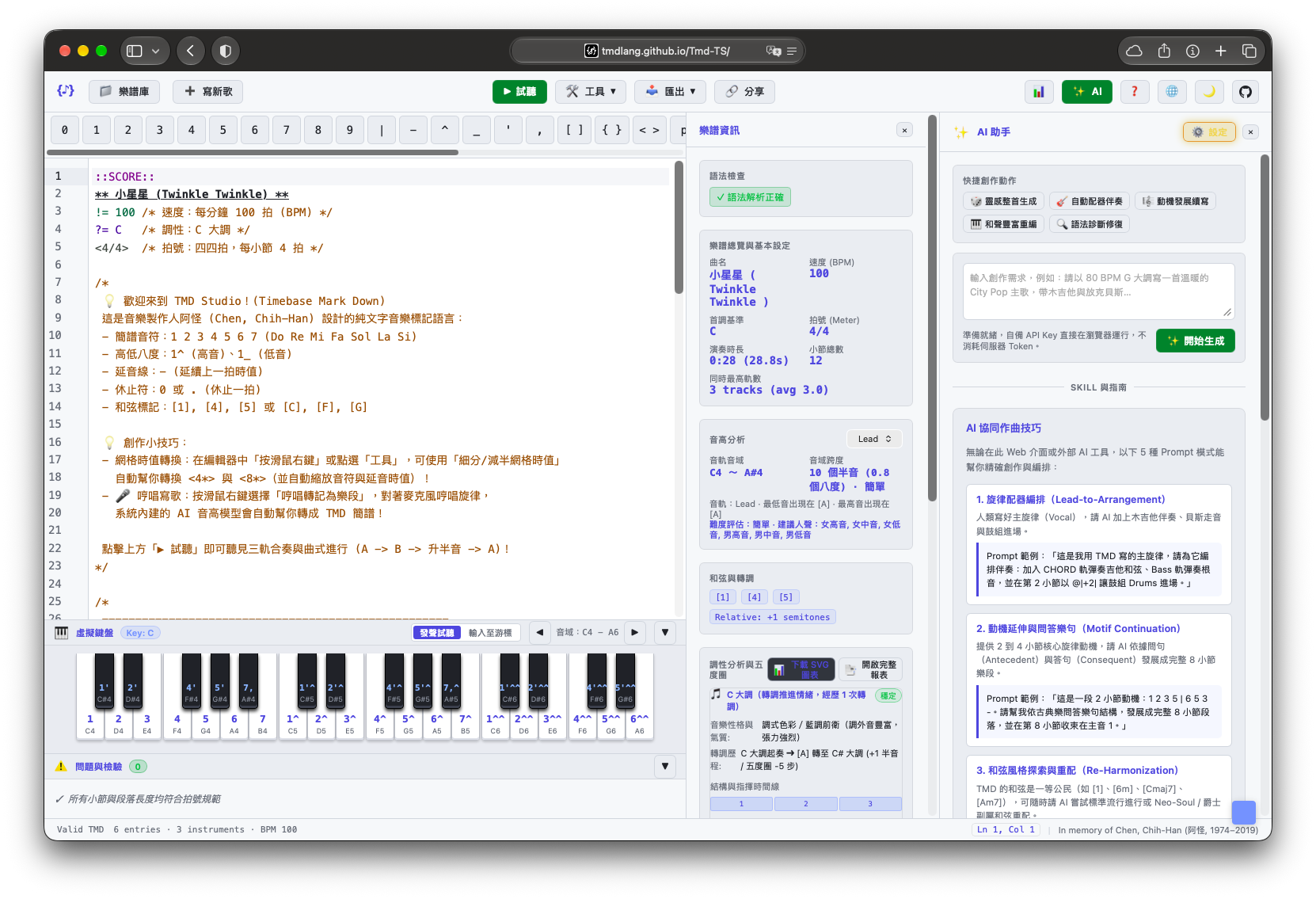
Task: Click the Relative: +1 semitones tag
Action: tap(772, 617)
